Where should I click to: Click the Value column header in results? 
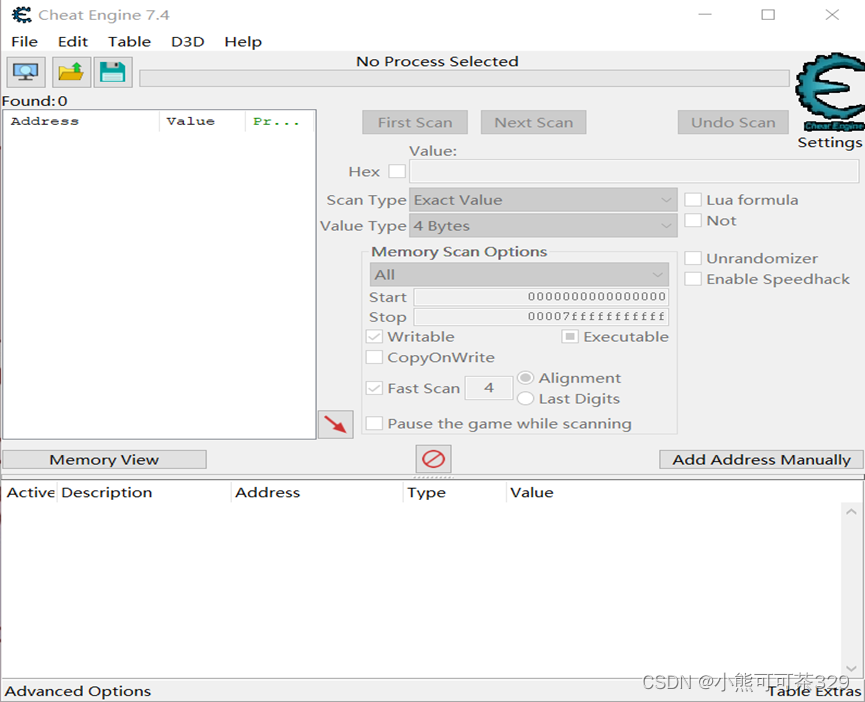pos(202,121)
